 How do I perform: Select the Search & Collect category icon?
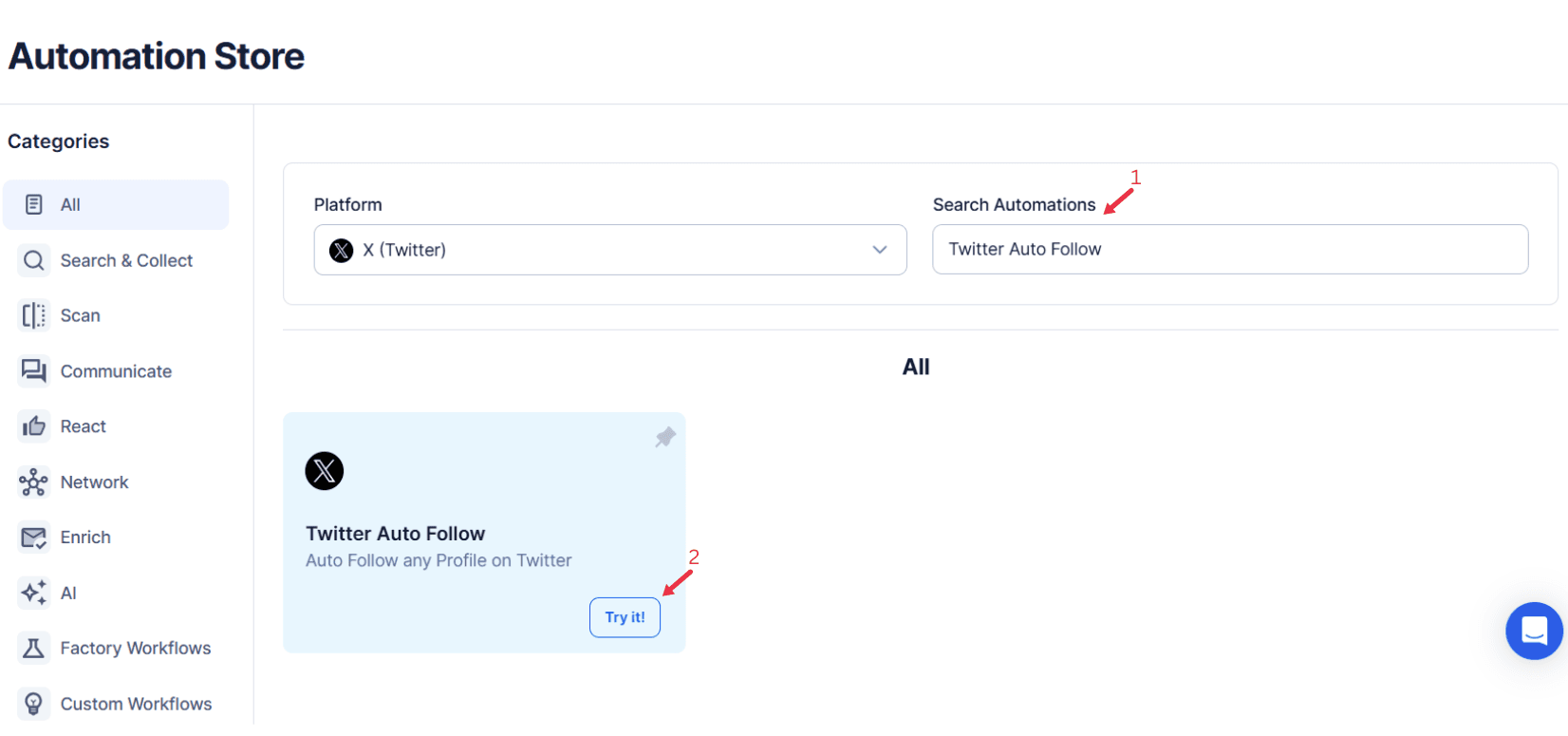click(33, 259)
